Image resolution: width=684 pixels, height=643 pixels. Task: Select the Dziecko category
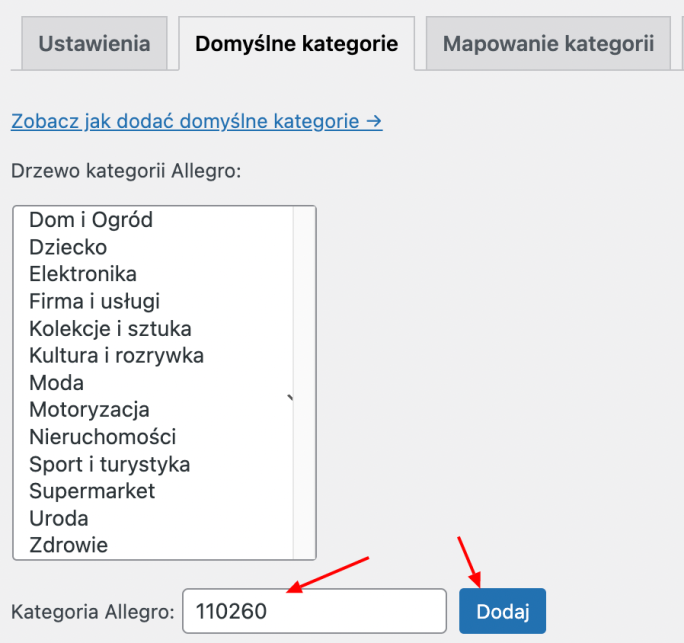pyautogui.click(x=154, y=247)
